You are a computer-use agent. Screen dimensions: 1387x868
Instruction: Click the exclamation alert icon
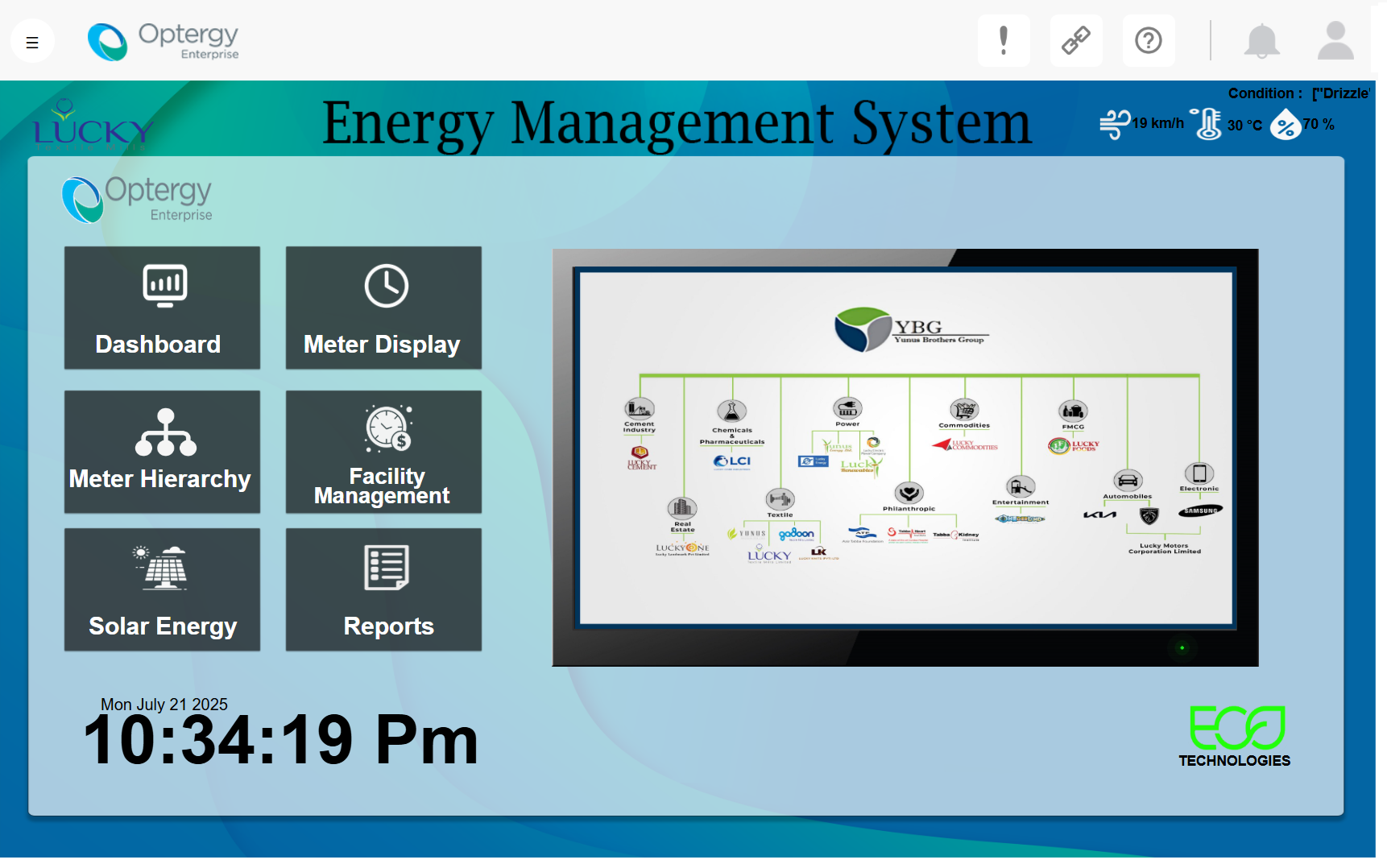click(1003, 40)
